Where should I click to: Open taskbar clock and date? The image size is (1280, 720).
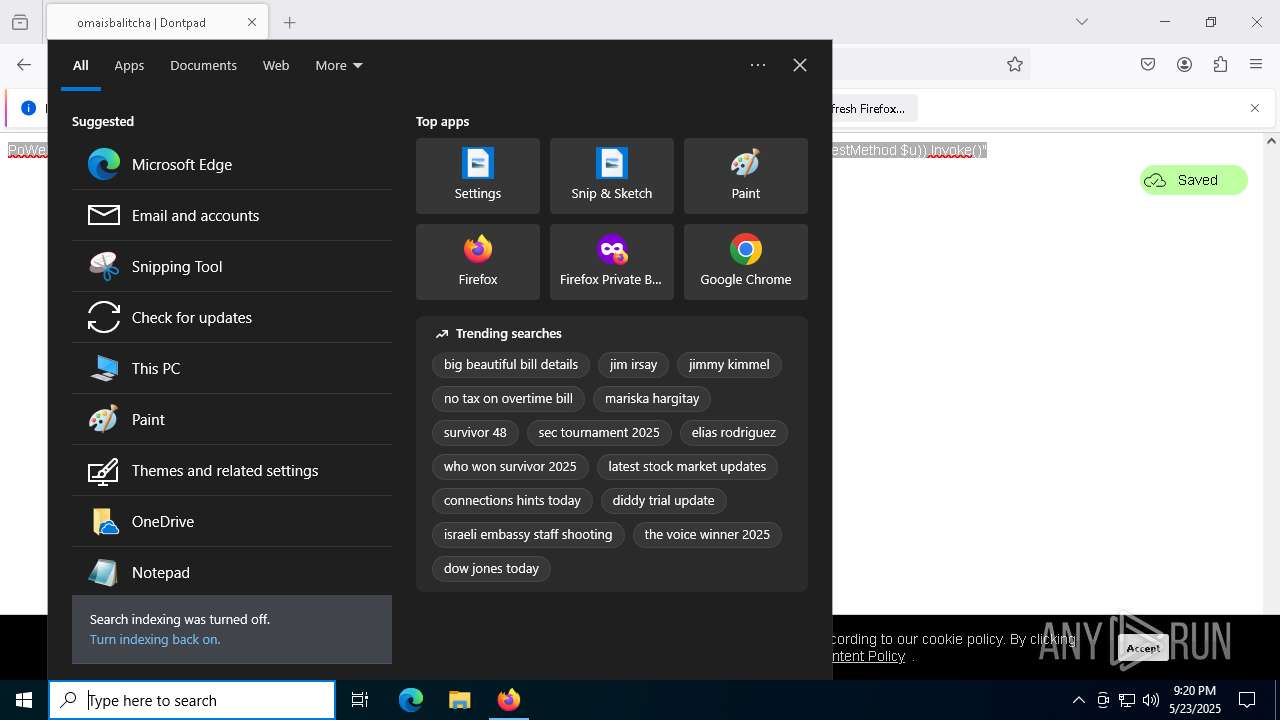click(1195, 700)
